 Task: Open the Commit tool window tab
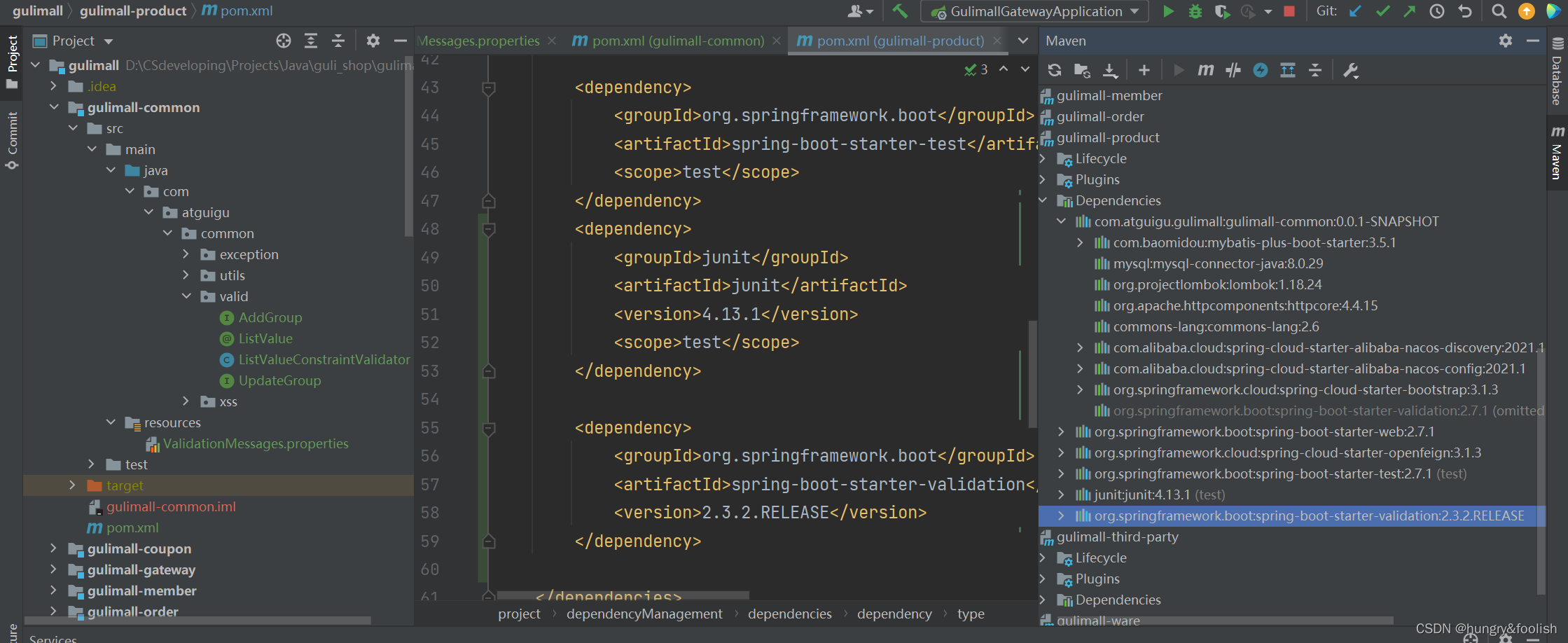click(x=12, y=140)
